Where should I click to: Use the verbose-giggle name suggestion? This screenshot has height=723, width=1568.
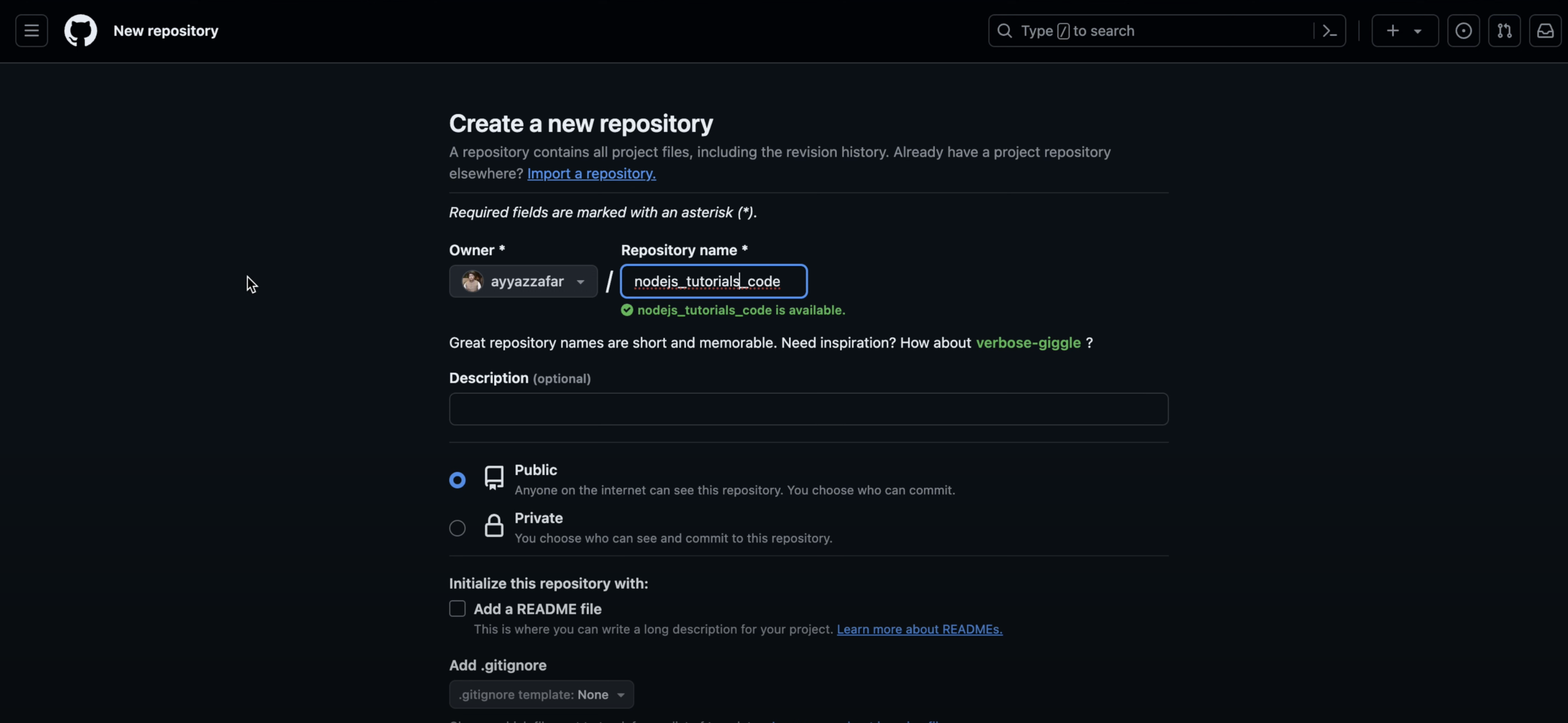(1028, 343)
